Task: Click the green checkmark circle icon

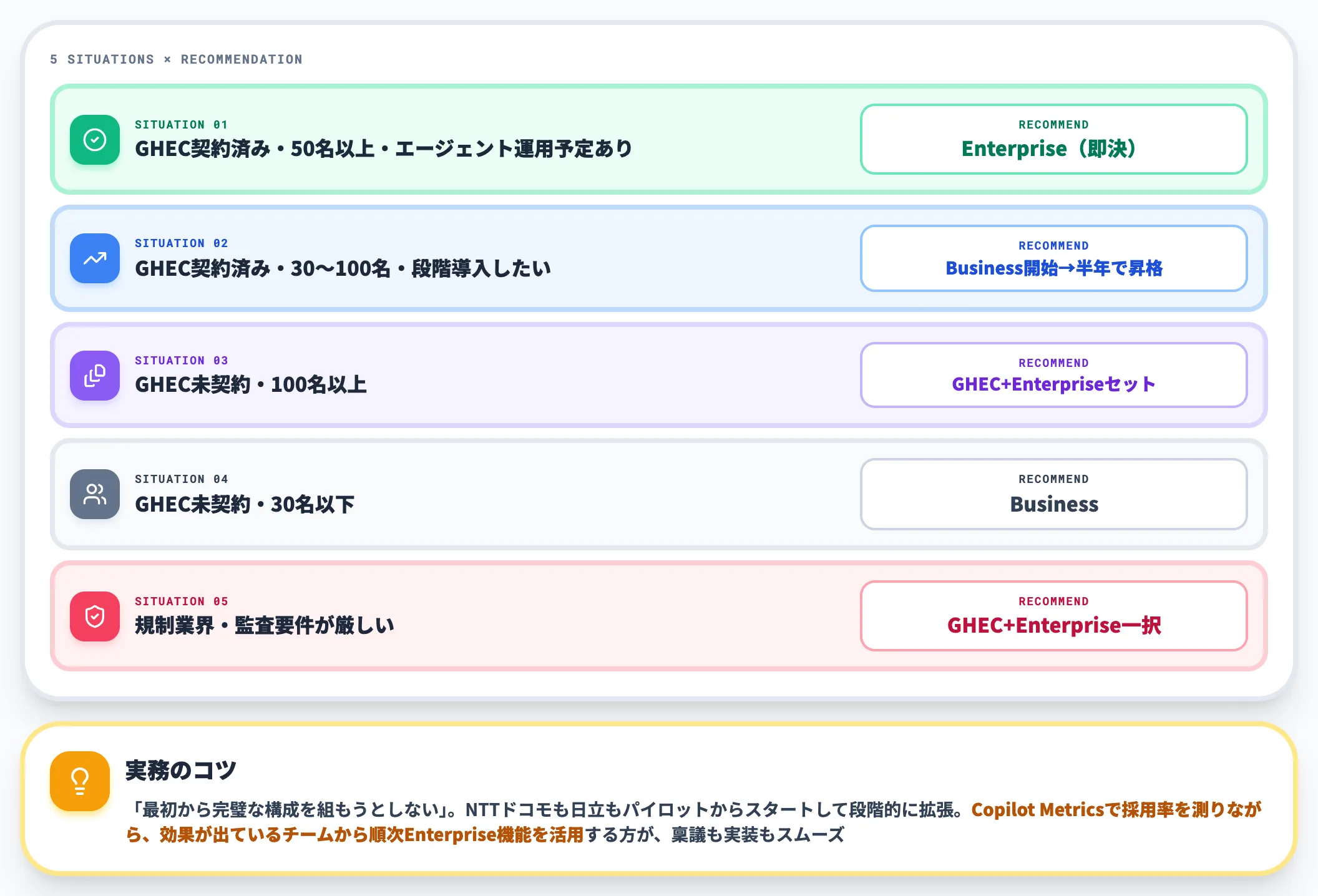Action: [95, 140]
